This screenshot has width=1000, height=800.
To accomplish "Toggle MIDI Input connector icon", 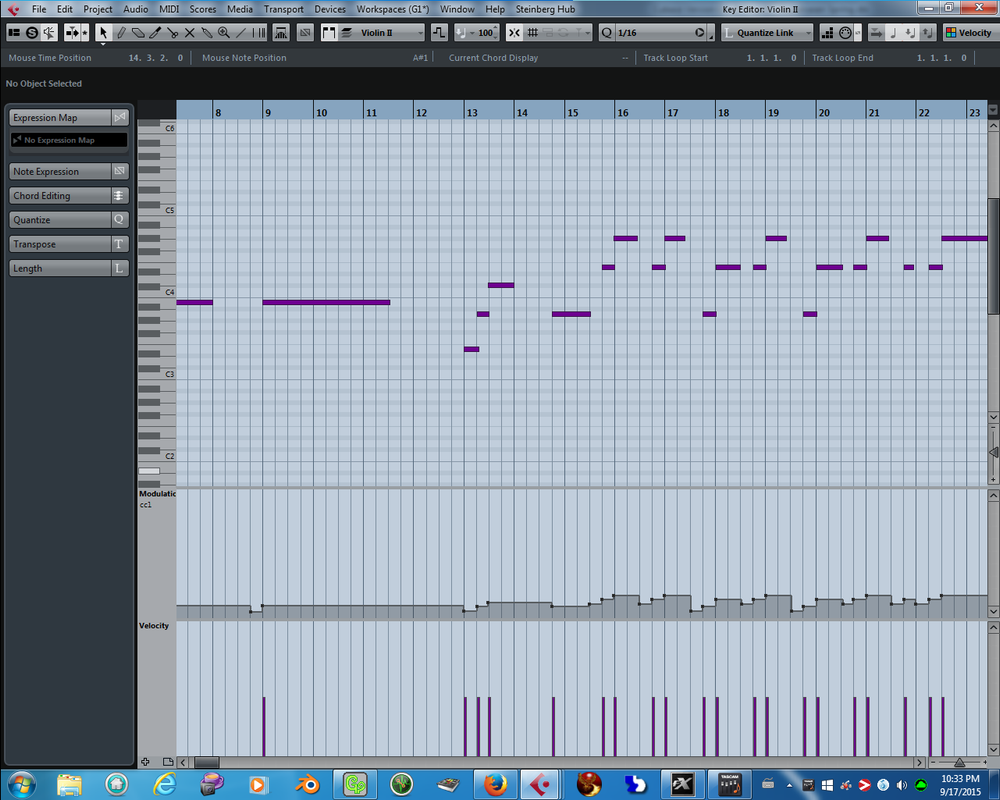I will click(846, 33).
